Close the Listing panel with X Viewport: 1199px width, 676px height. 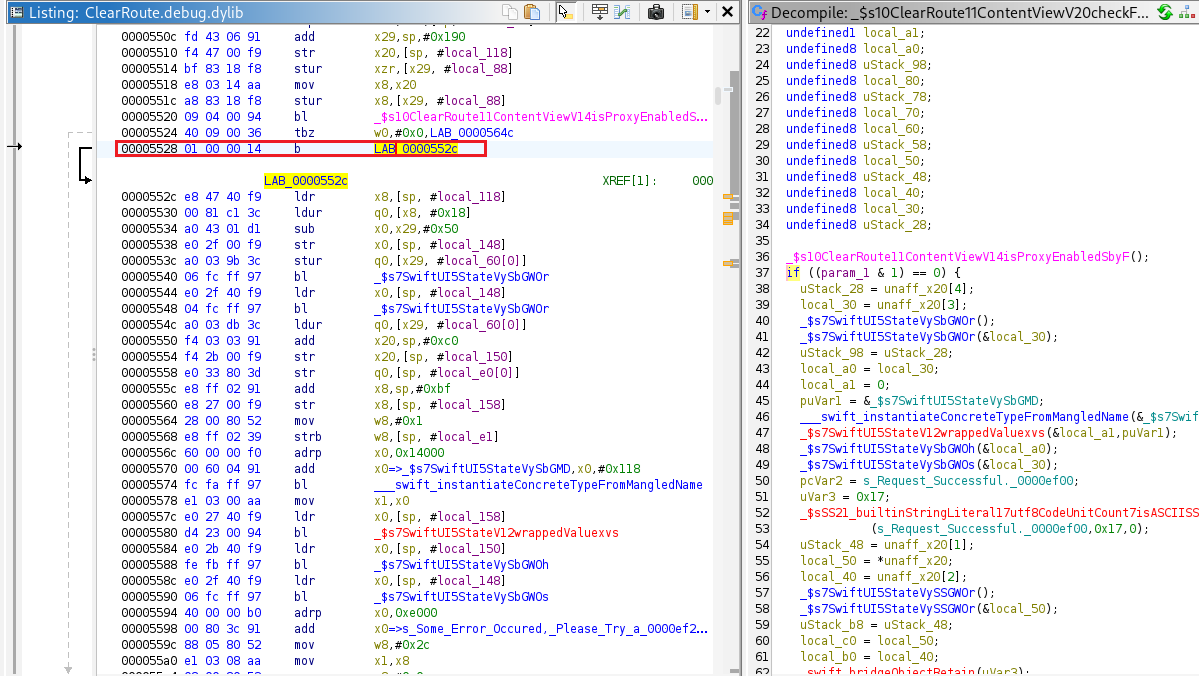[727, 13]
